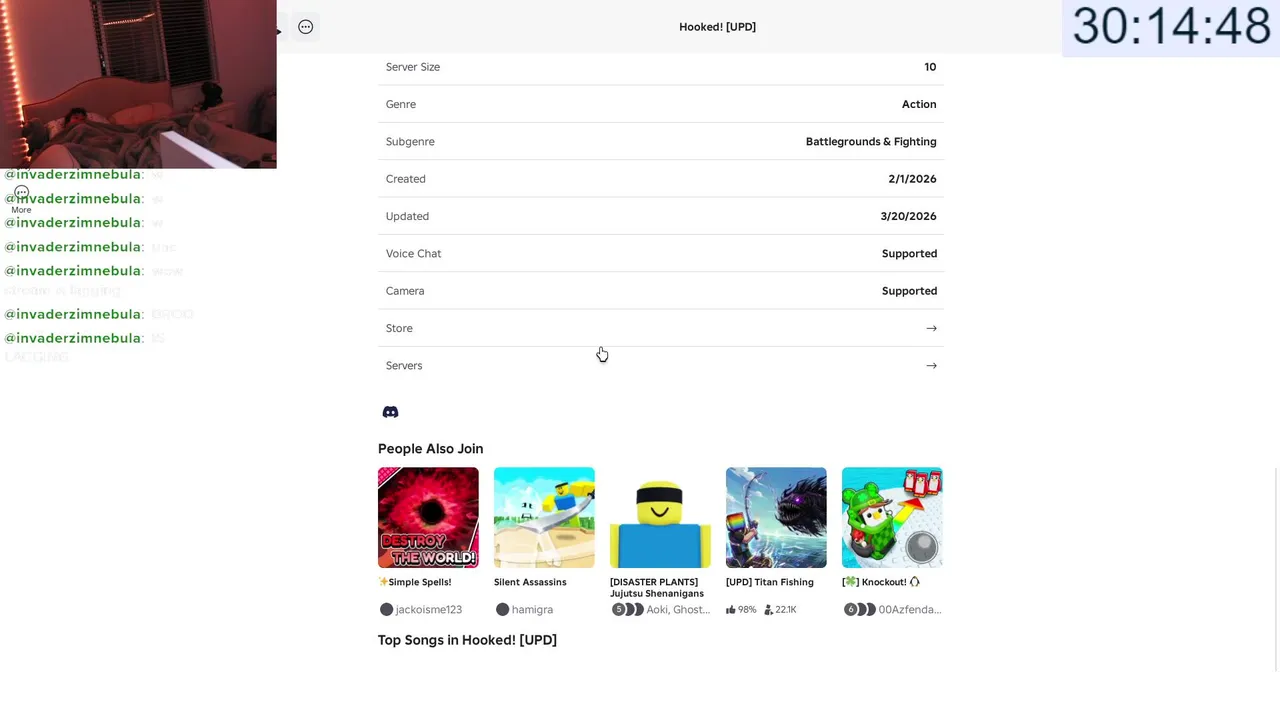Viewport: 1280px width, 720px height.
Task: Click the webcam overlay video
Action: tap(138, 84)
